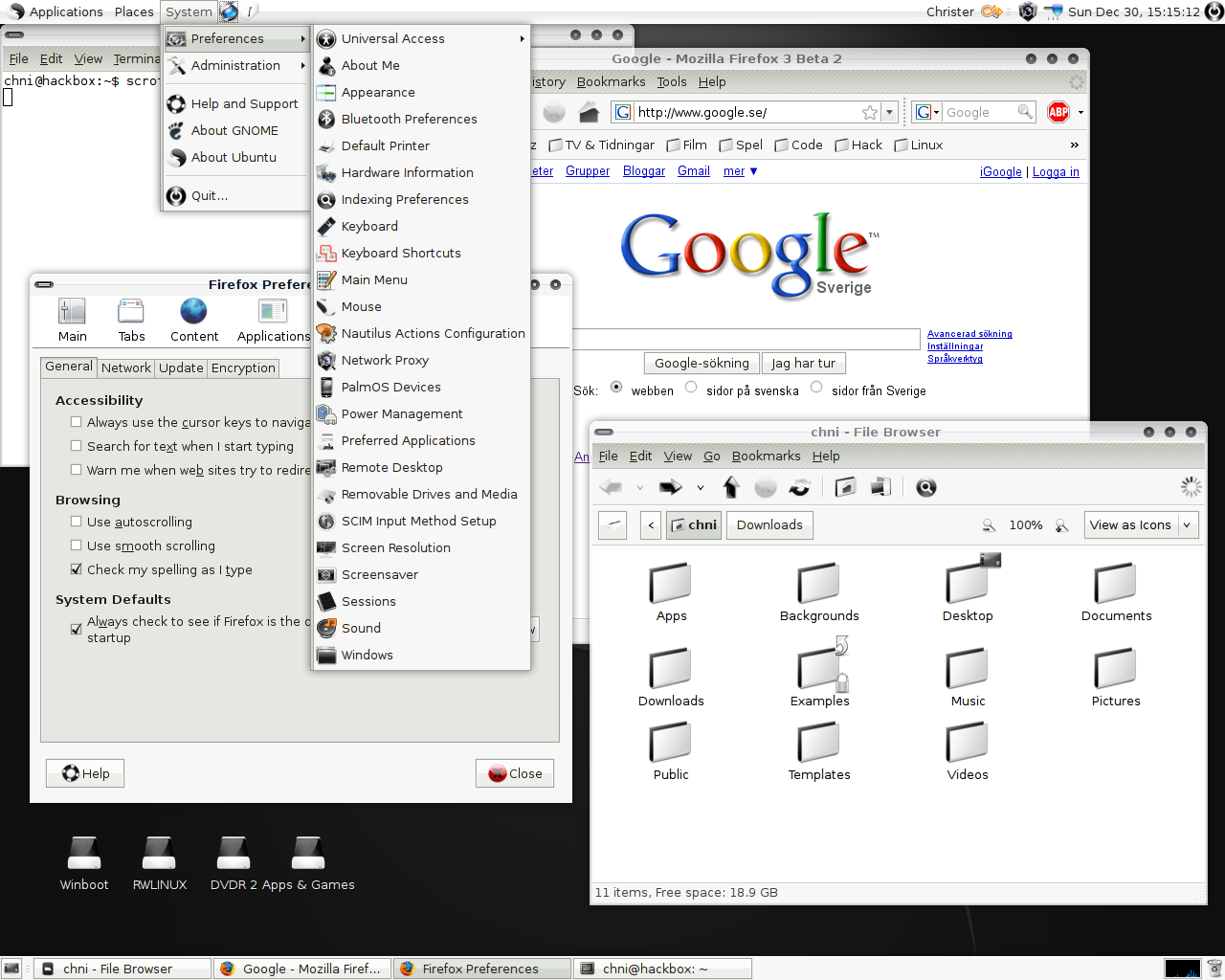
Task: Open the URL bar history dropdown arrow
Action: click(x=890, y=113)
